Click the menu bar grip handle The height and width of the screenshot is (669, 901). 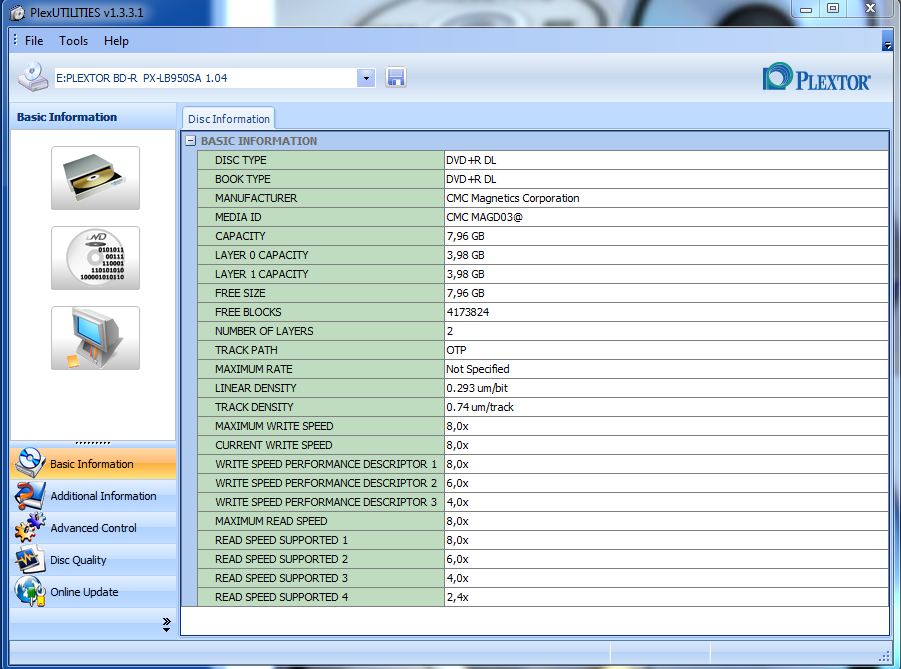point(15,40)
